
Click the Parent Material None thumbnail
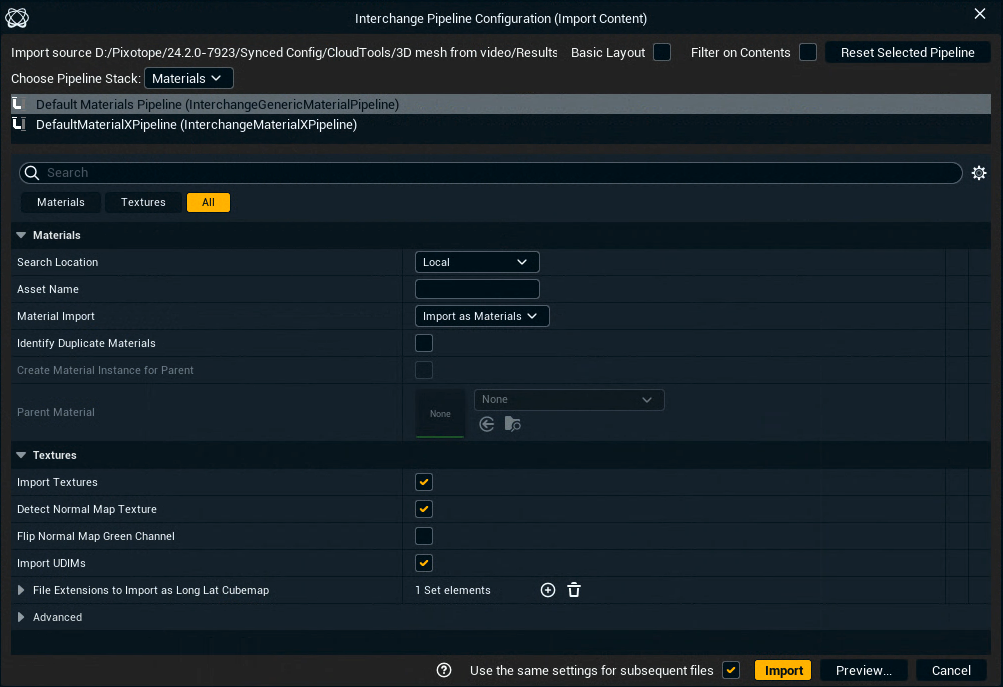(x=440, y=413)
